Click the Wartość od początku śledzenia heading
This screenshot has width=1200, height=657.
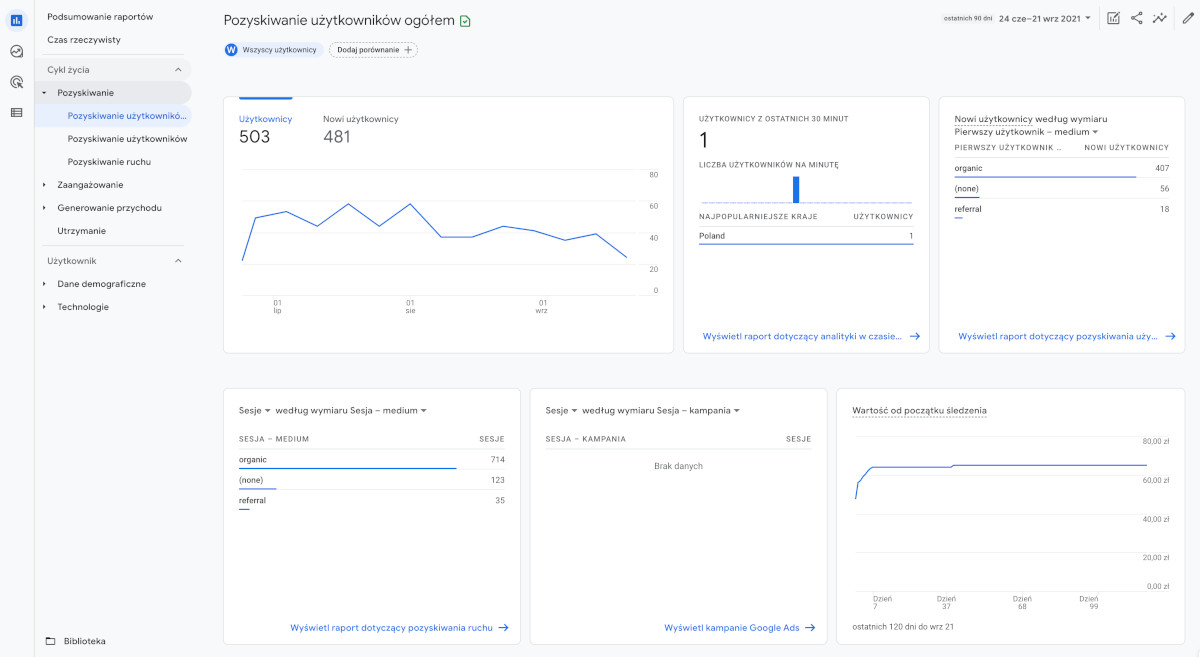coord(919,411)
